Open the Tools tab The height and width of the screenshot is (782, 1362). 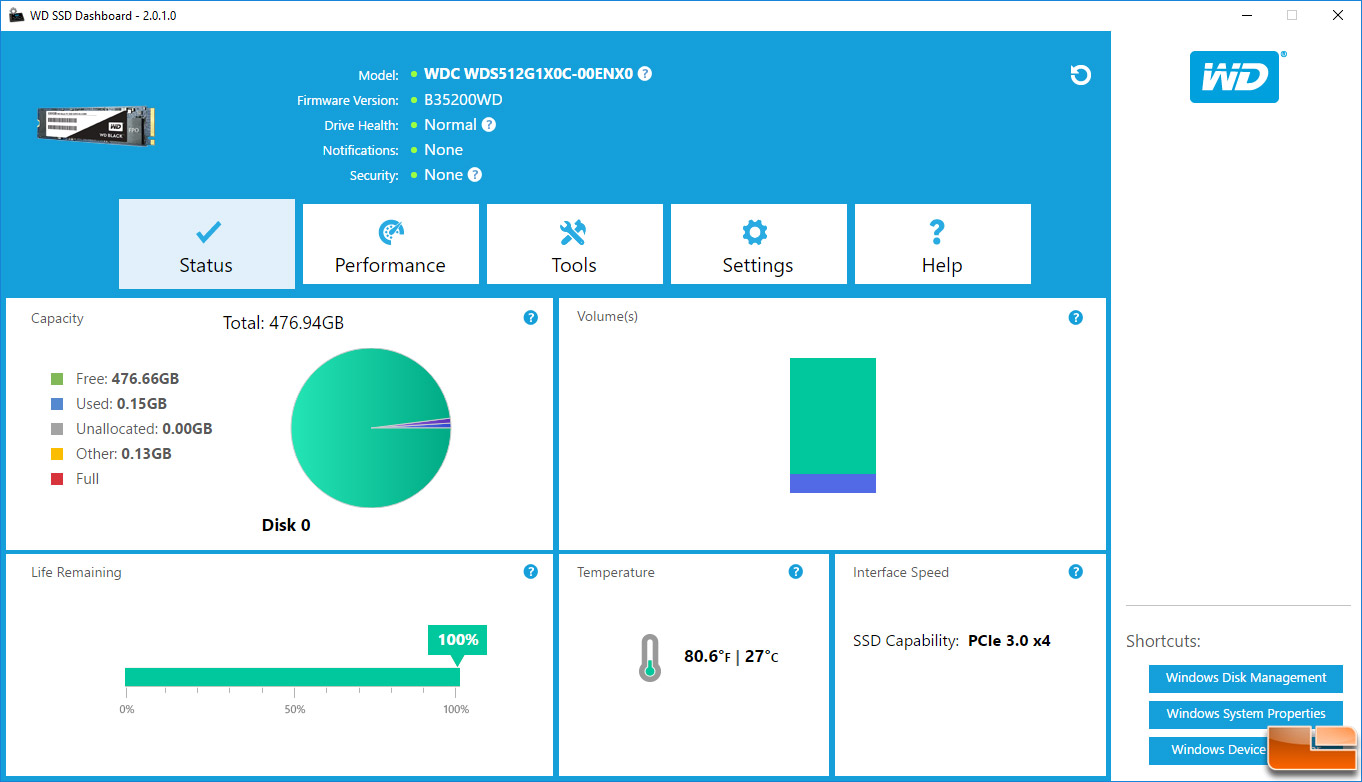[575, 244]
